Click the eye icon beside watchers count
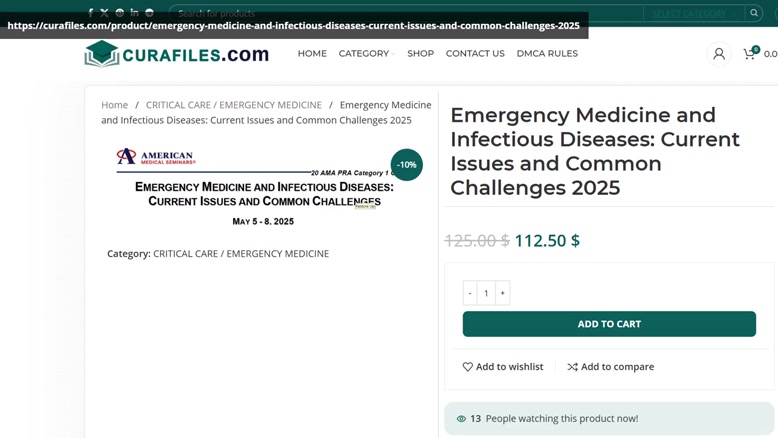The width and height of the screenshot is (778, 438). [461, 419]
